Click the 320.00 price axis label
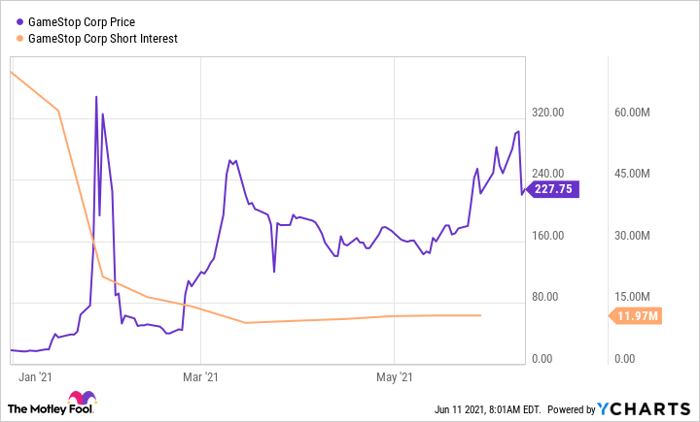Viewport: 700px width, 422px height. (549, 113)
